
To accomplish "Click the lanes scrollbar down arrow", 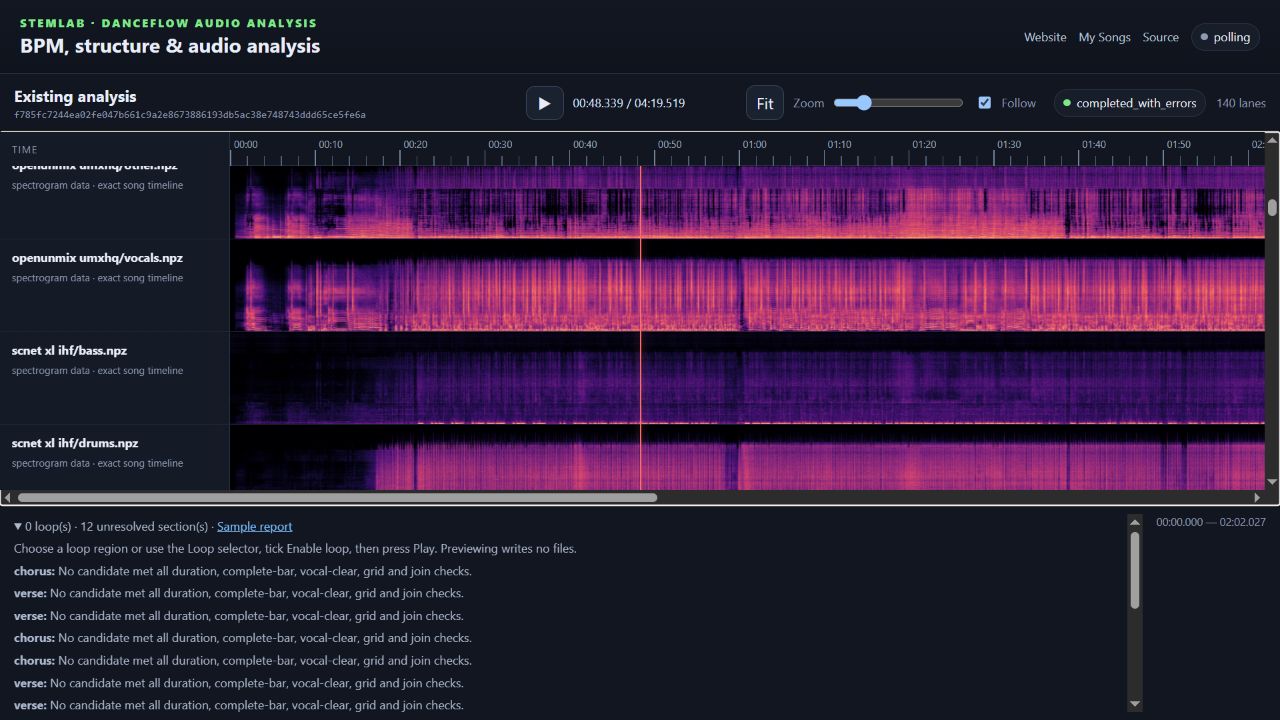I will tap(1272, 482).
